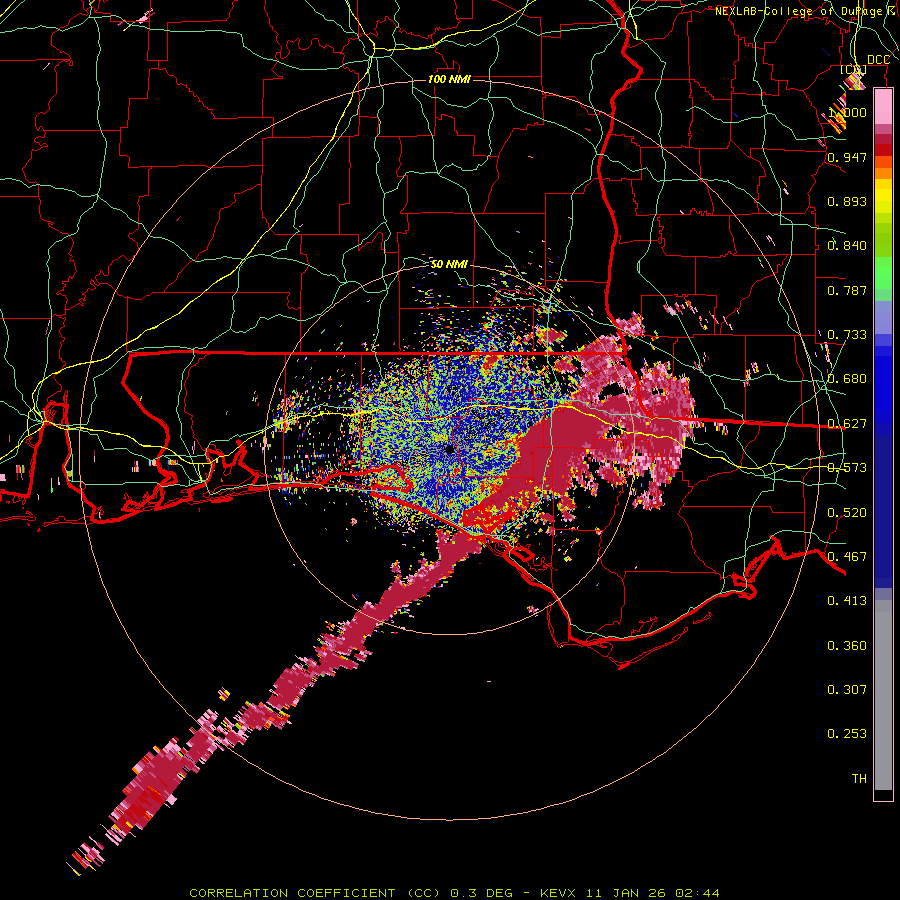Click the 0.893 scale value
Image resolution: width=900 pixels, height=900 pixels.
tap(847, 201)
